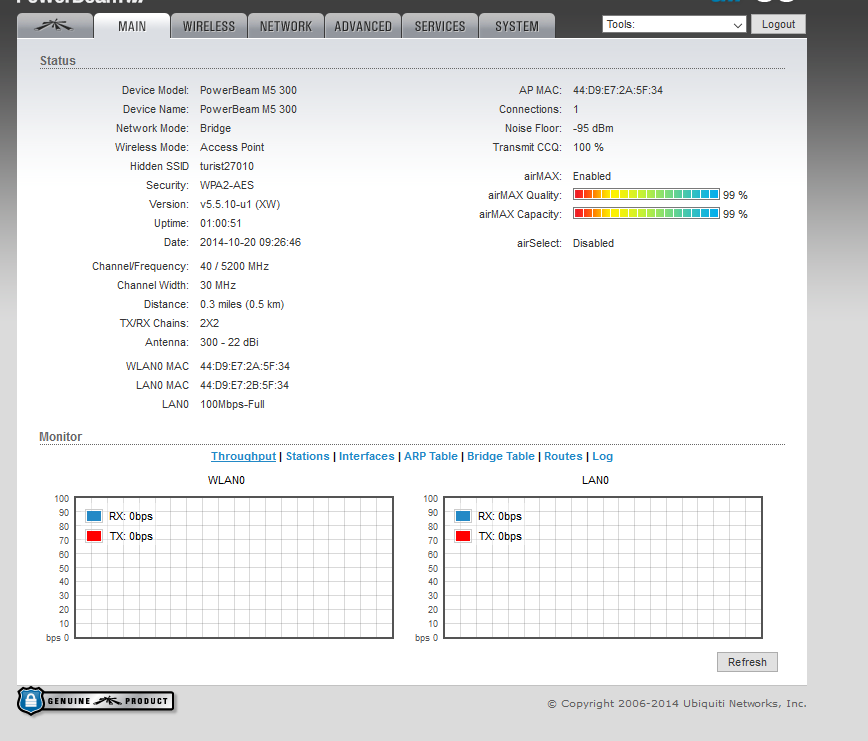Click the Antenna value 300 - 22 dBi
The height and width of the screenshot is (741, 868).
[x=229, y=342]
